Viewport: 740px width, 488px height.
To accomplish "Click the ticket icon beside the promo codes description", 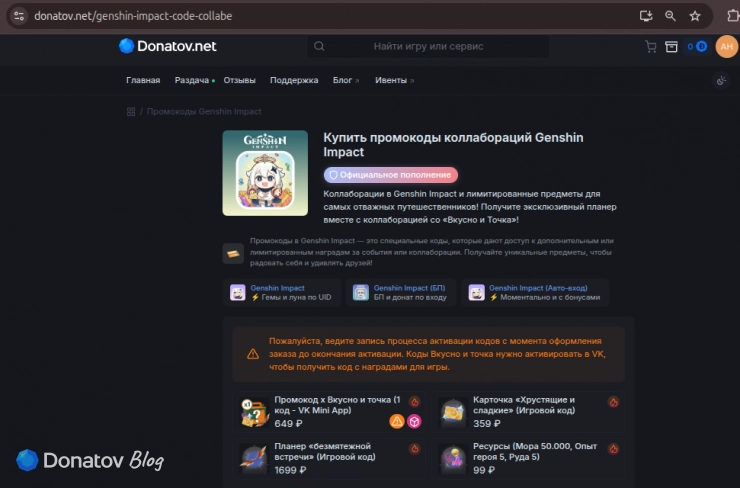I will (233, 253).
